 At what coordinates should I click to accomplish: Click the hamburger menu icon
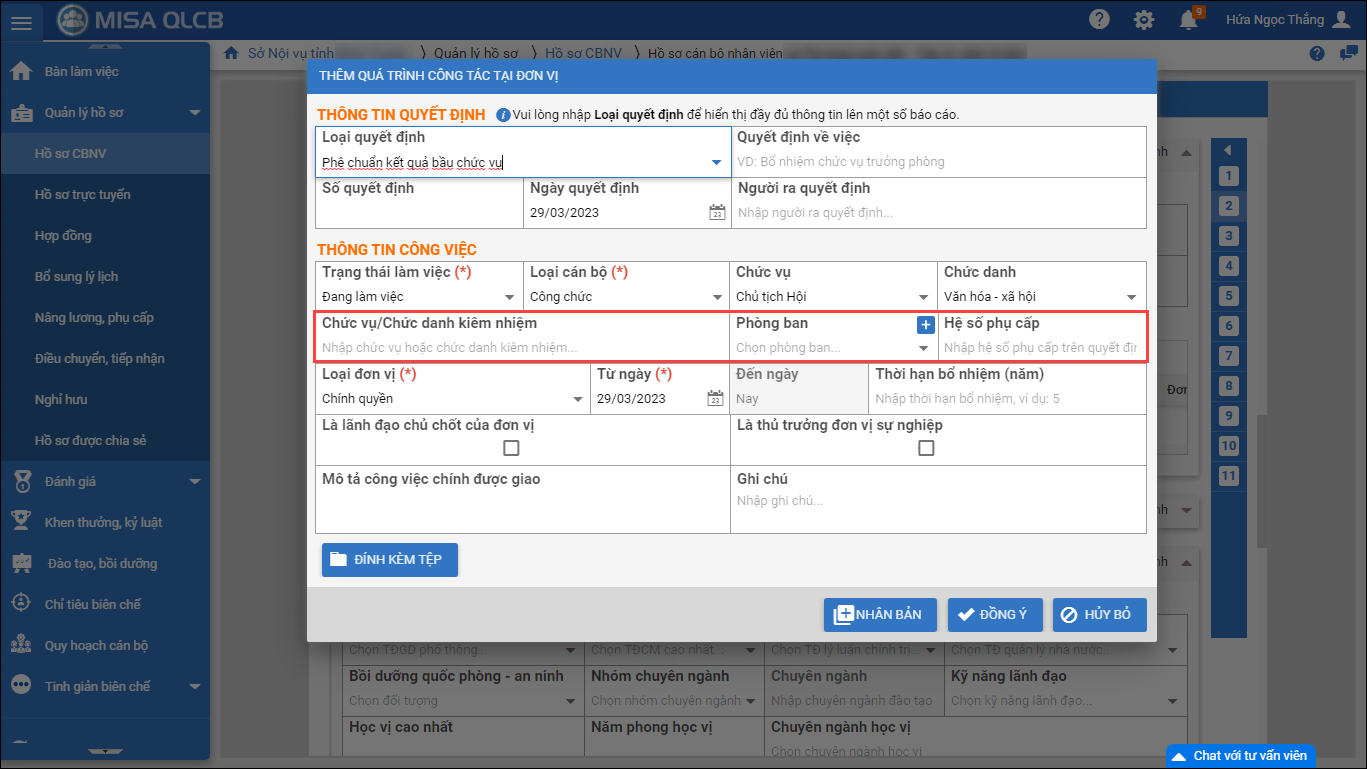click(21, 21)
